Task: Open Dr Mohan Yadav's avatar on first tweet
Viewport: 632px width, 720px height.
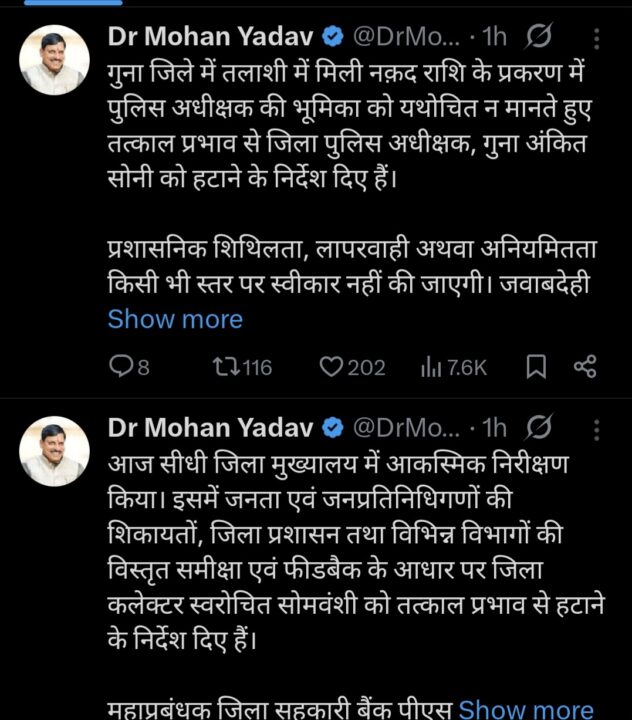Action: pyautogui.click(x=54, y=62)
